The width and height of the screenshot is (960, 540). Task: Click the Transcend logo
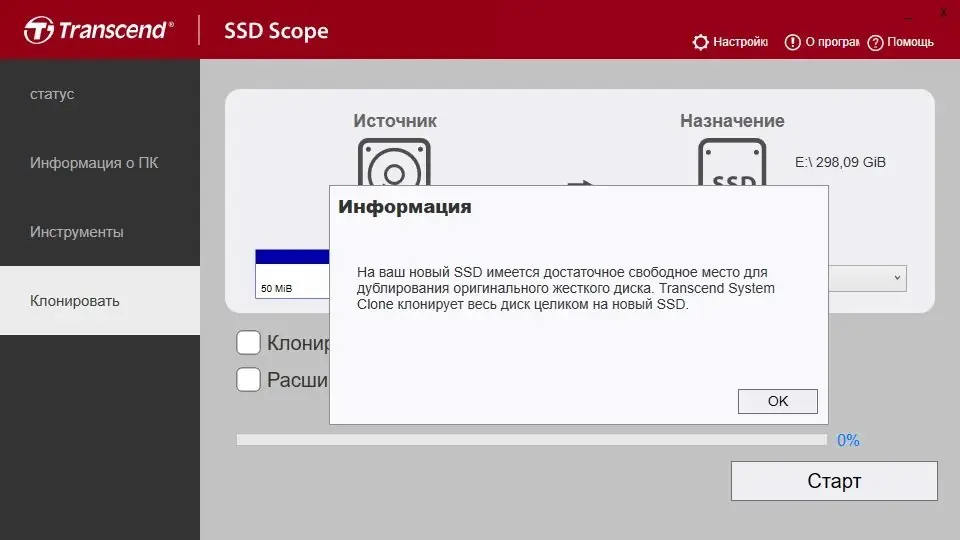click(x=99, y=30)
